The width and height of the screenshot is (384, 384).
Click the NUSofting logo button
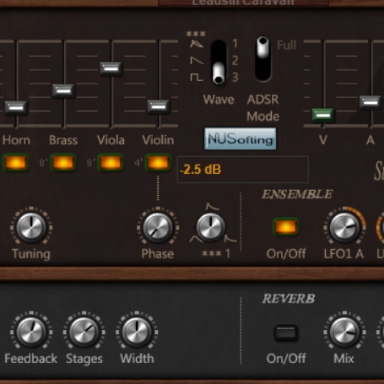(x=240, y=139)
